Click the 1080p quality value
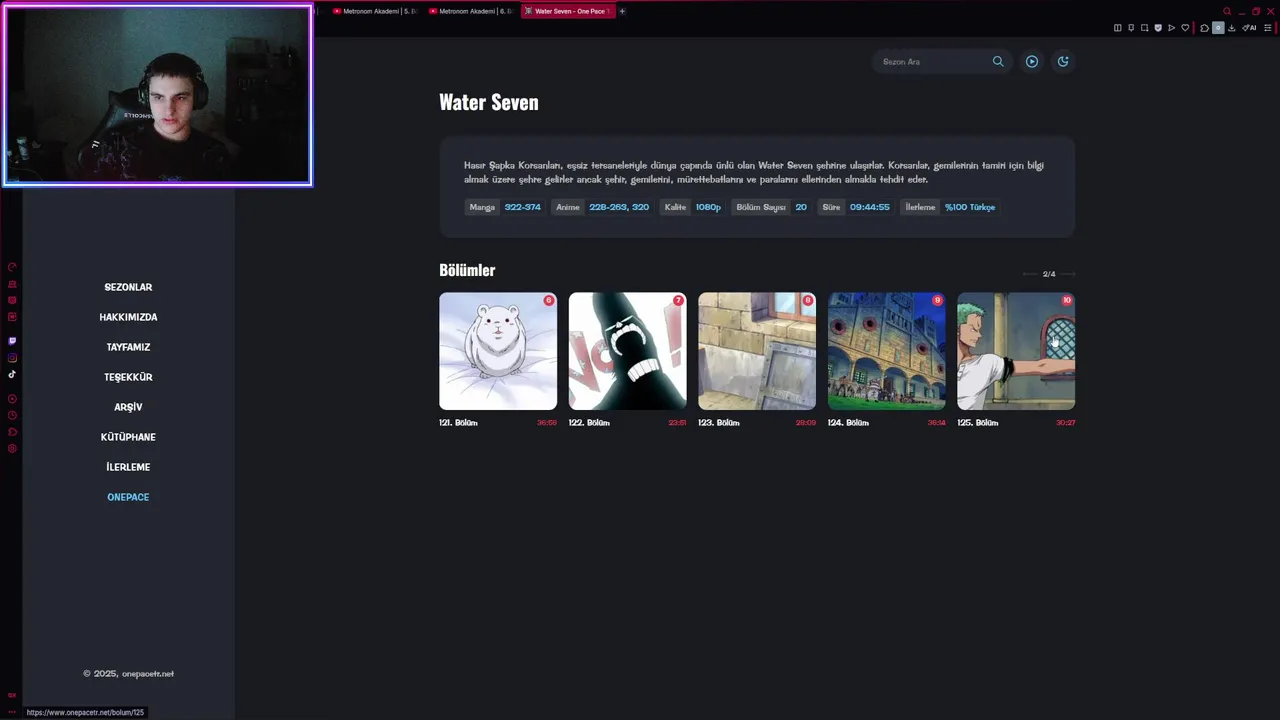Screen dimensions: 1280x720 (x=708, y=207)
